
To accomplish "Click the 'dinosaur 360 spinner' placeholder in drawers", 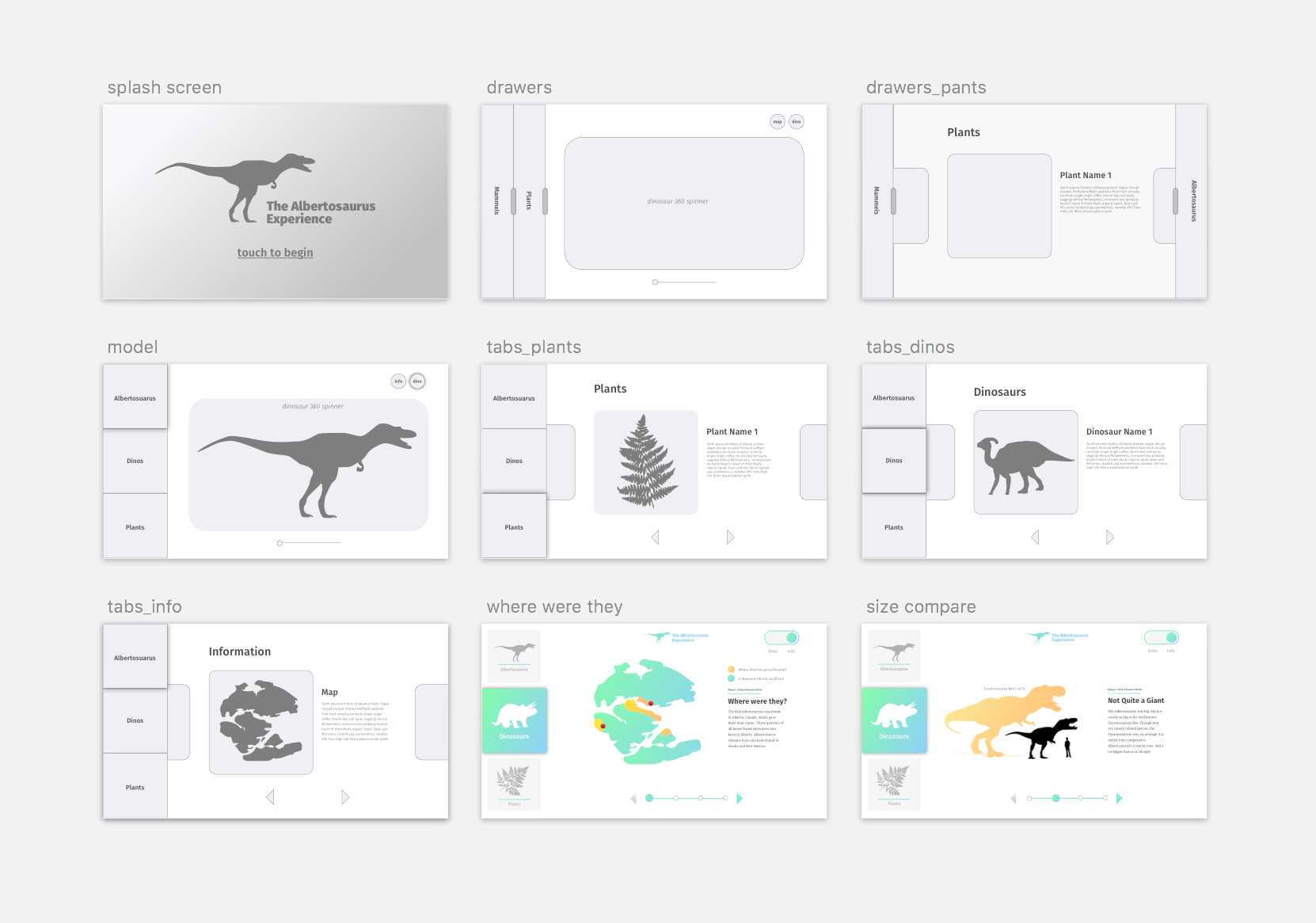I will coord(684,203).
